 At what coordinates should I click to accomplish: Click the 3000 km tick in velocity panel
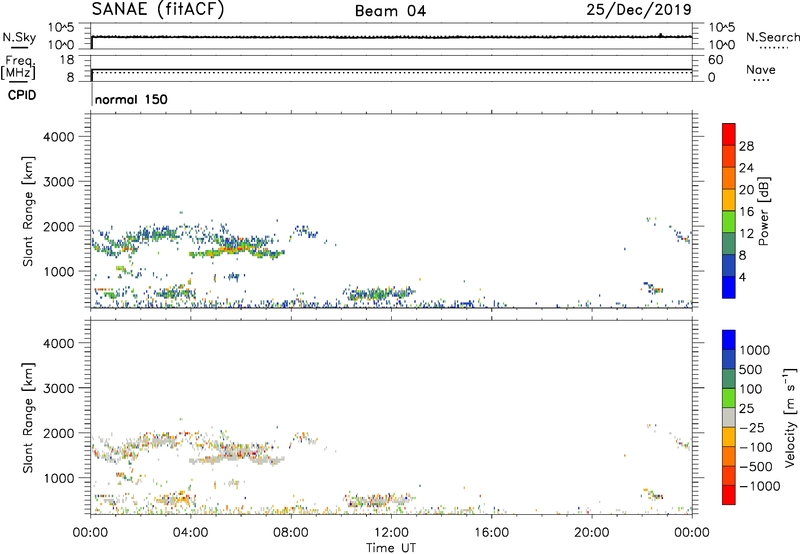59,388
